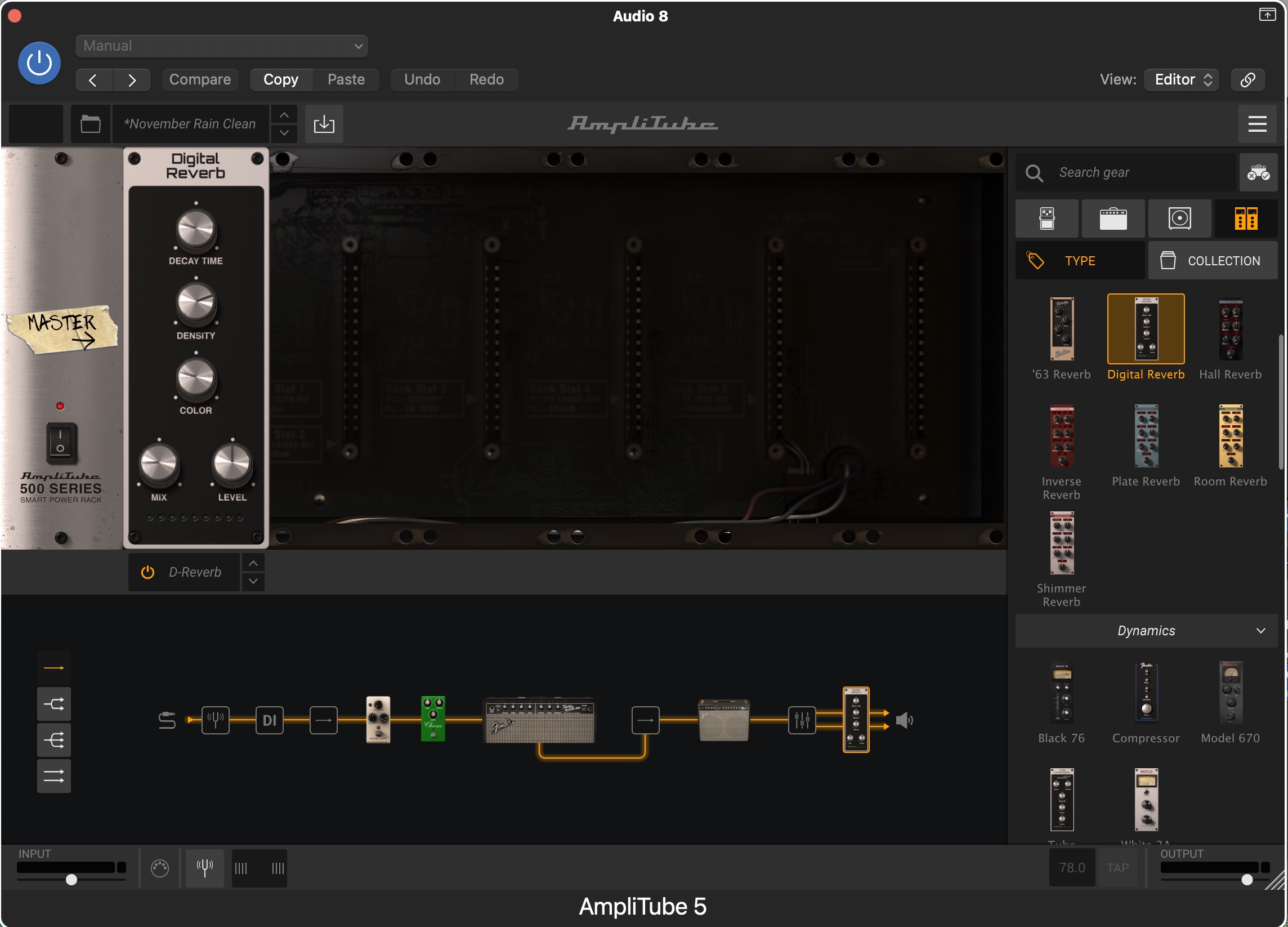
Task: Select the Compressor rack unit
Action: tap(1146, 693)
